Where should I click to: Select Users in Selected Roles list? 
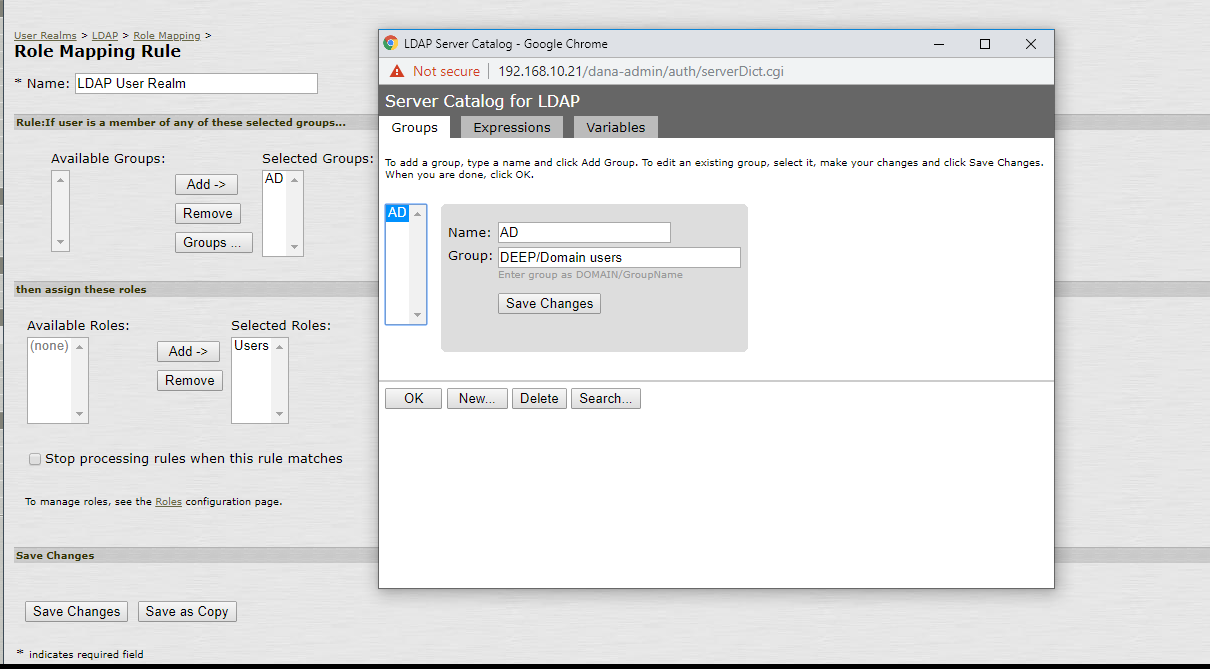251,346
